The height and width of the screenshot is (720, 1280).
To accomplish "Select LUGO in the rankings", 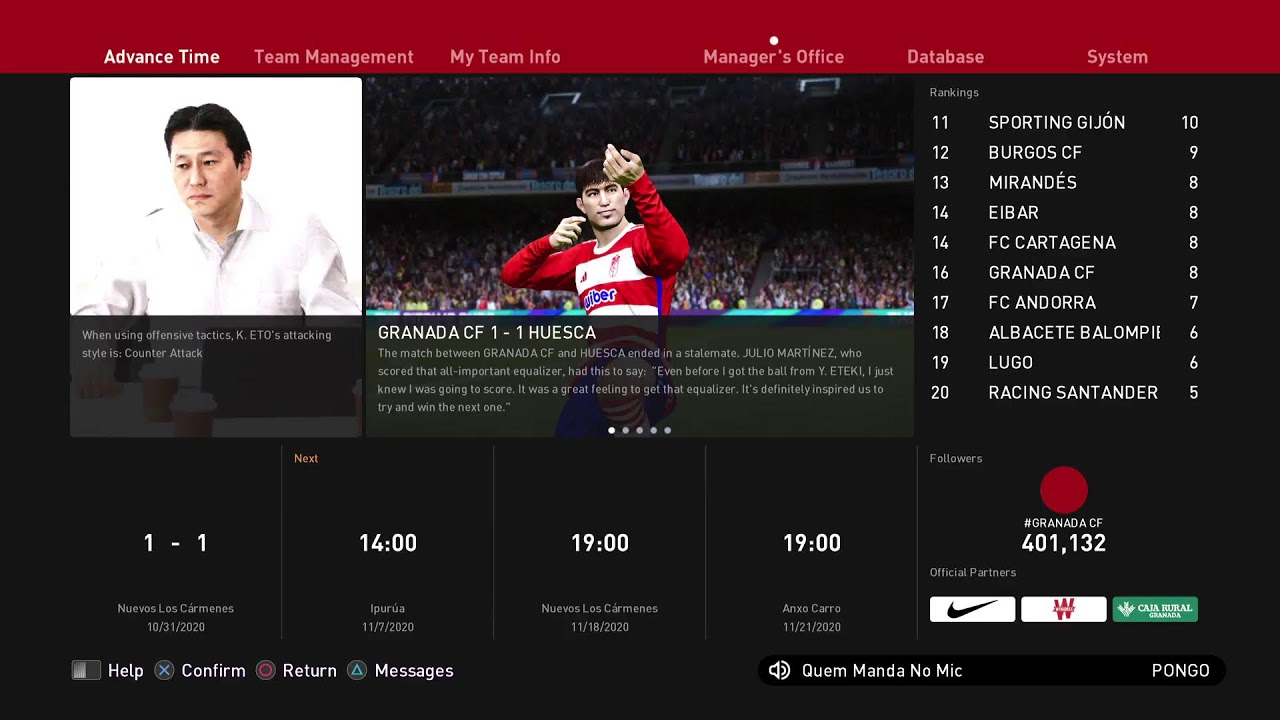I will point(1064,363).
